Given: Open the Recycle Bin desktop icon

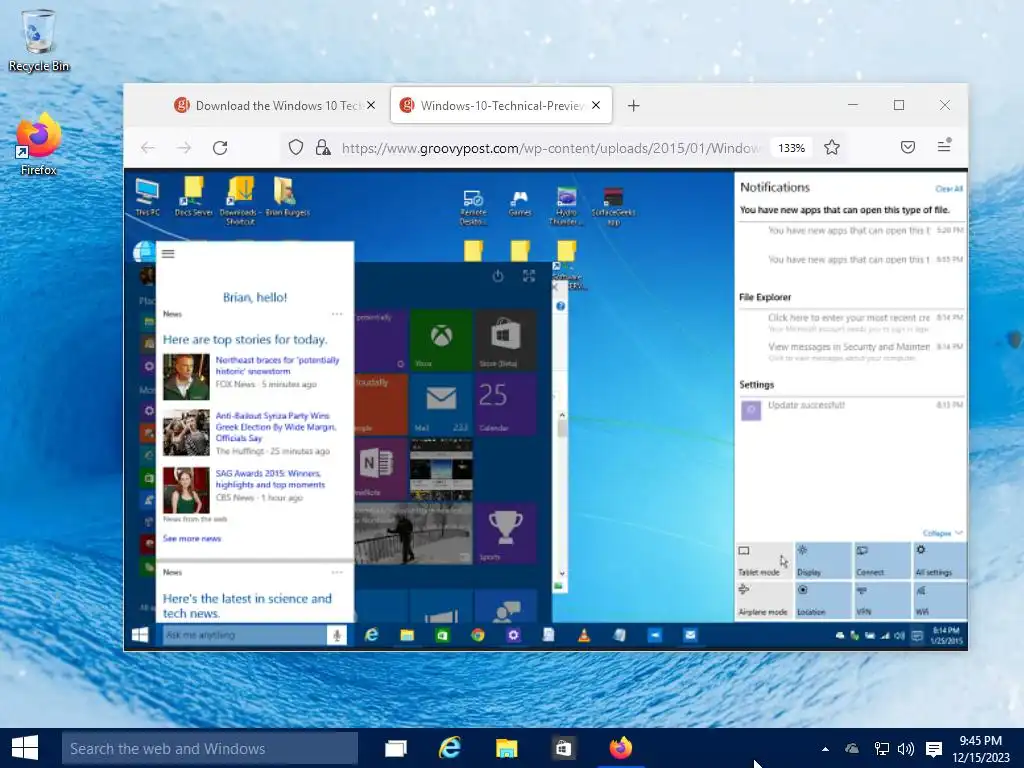Looking at the screenshot, I should click(39, 40).
